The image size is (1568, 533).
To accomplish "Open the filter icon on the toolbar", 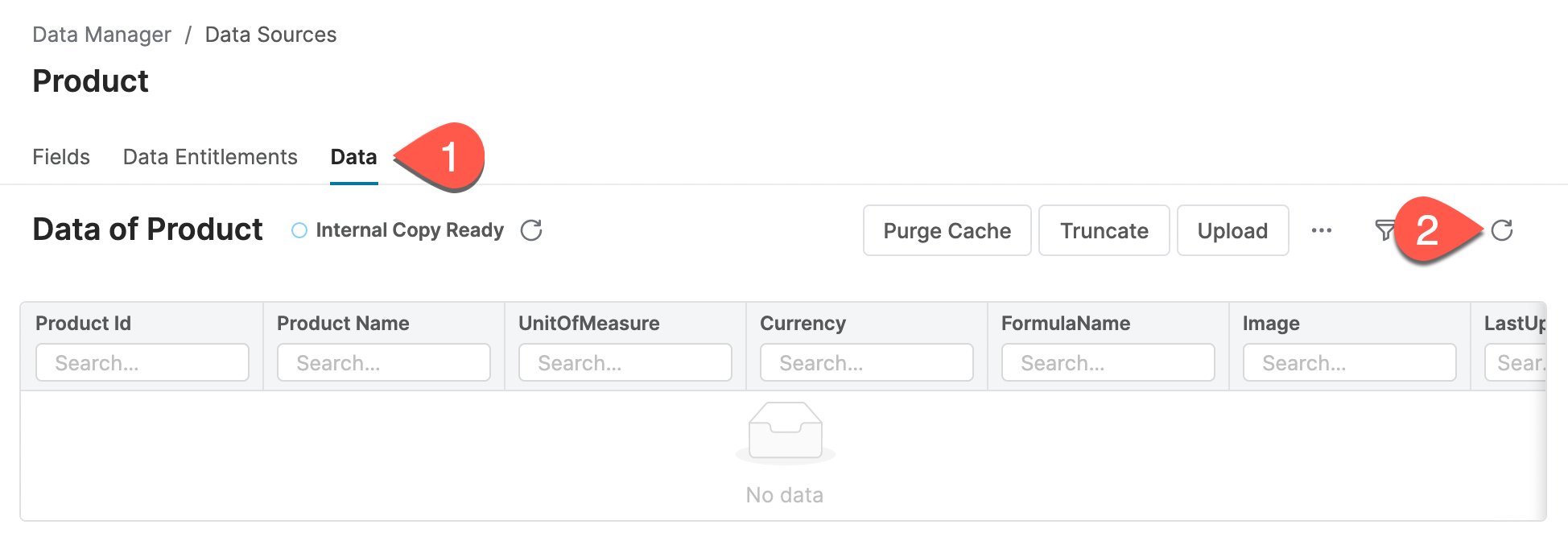I will tap(1383, 230).
